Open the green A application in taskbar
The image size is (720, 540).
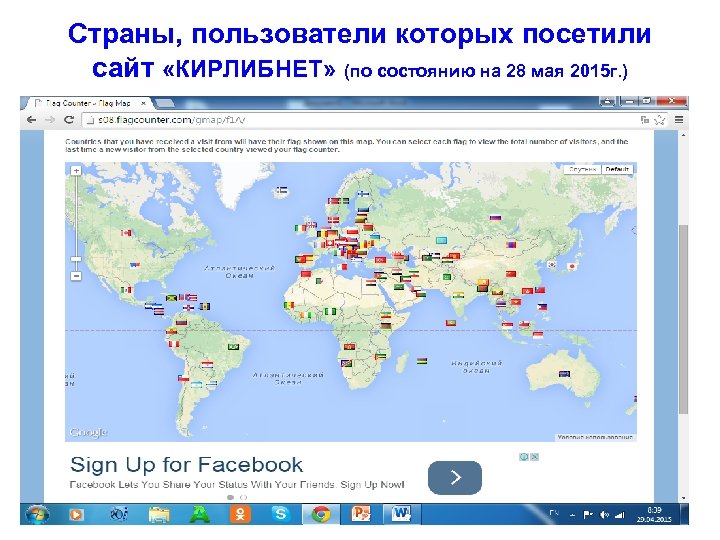200,514
